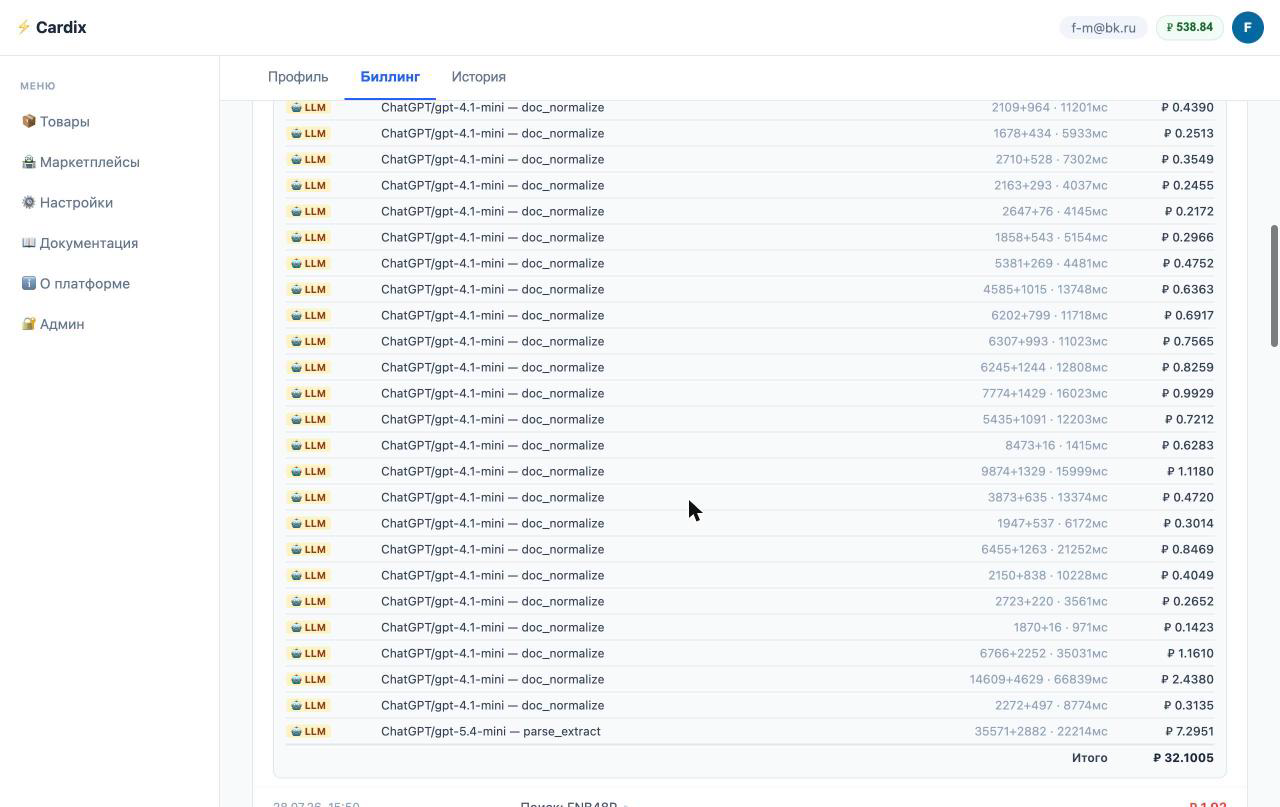Click the user avatar with letter F
Screen dimensions: 1280x807
[1248, 27]
